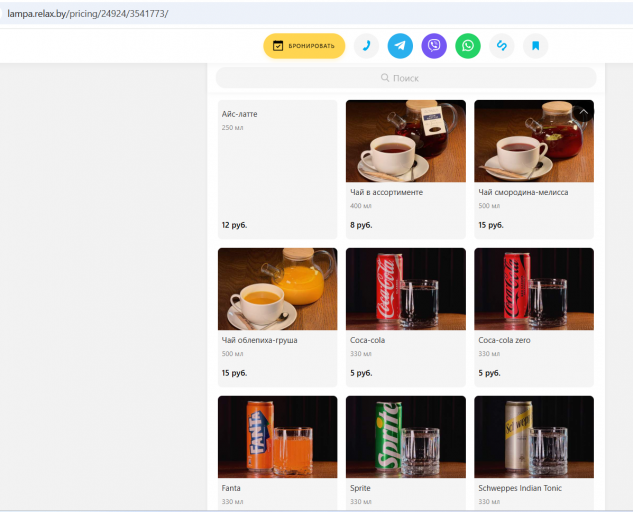Viewport: 633px width, 512px height.
Task: Open the Sprite can photo
Action: click(x=406, y=437)
